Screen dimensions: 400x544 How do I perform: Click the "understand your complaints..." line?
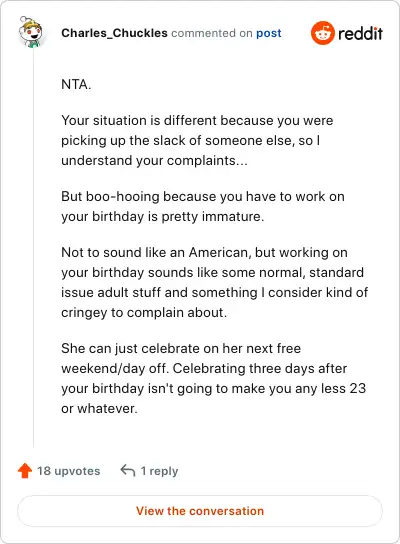(x=154, y=161)
